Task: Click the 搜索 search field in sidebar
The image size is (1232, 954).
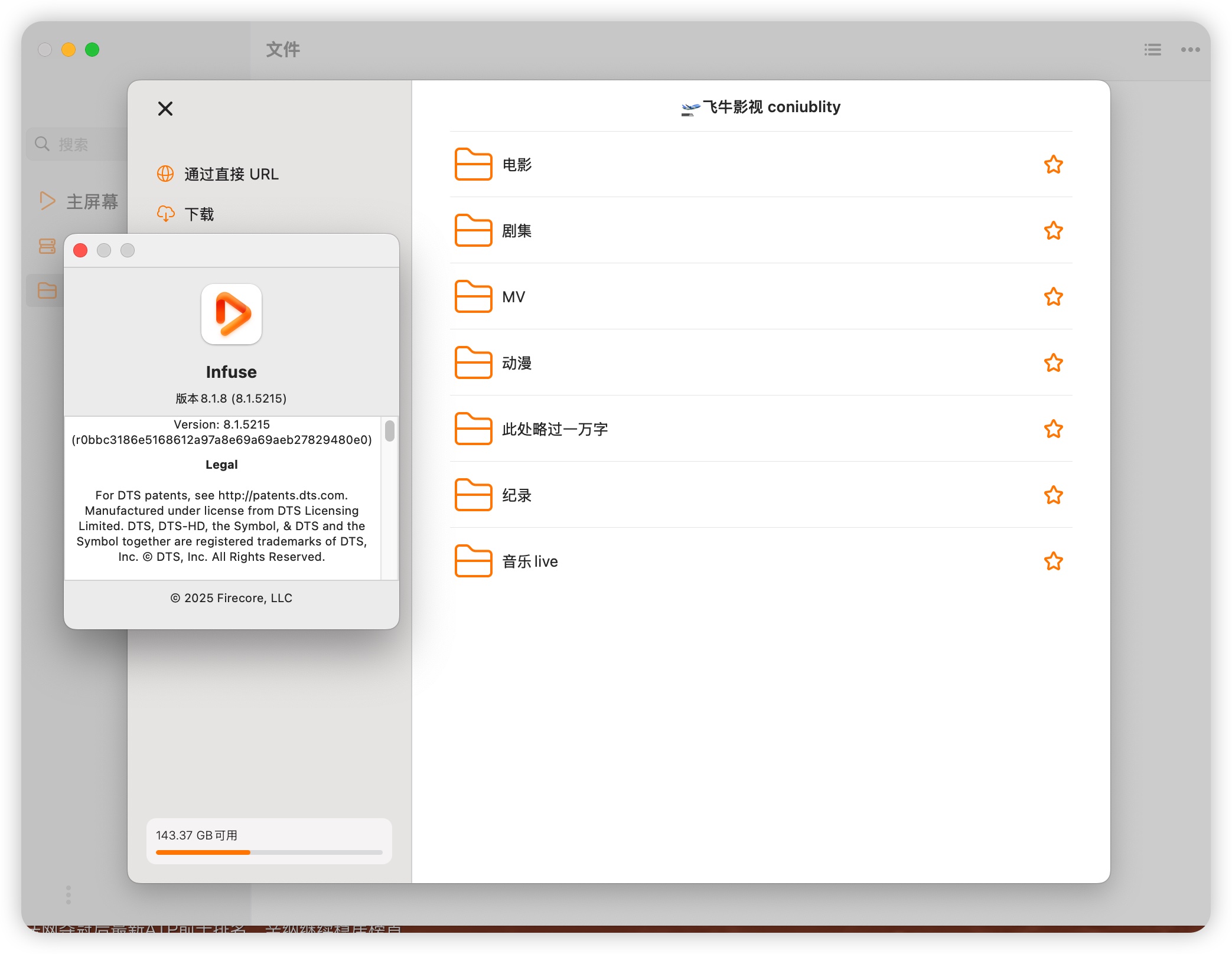Action: 78,144
